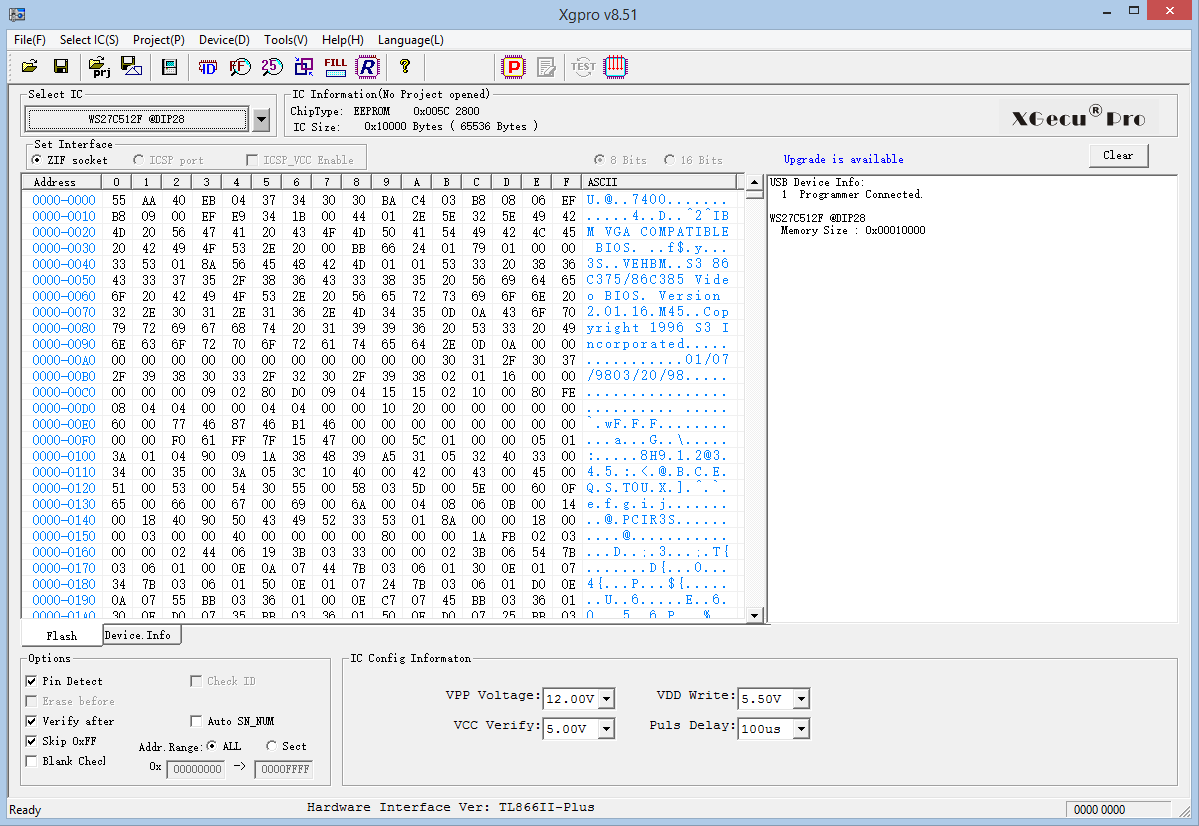Select 8 Bits mode
The image size is (1199, 826).
(620, 160)
